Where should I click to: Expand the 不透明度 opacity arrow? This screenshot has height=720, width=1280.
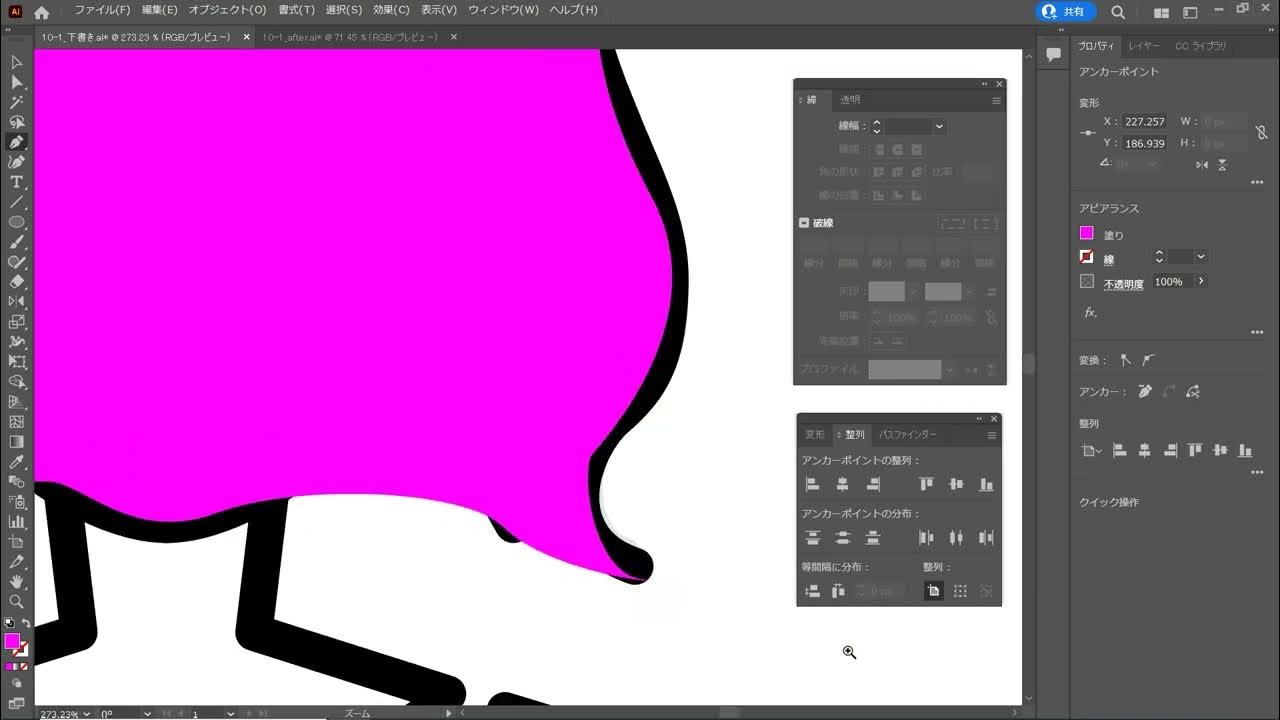1201,282
